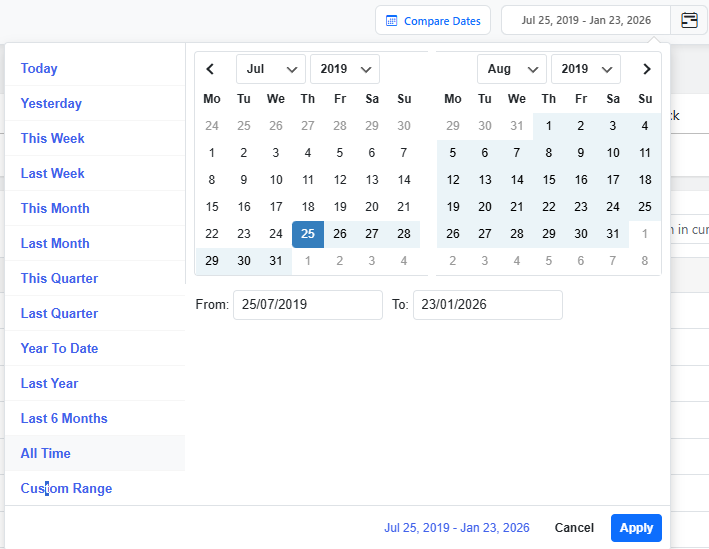Click the previous month arrow icon
The image size is (709, 549).
click(x=210, y=69)
